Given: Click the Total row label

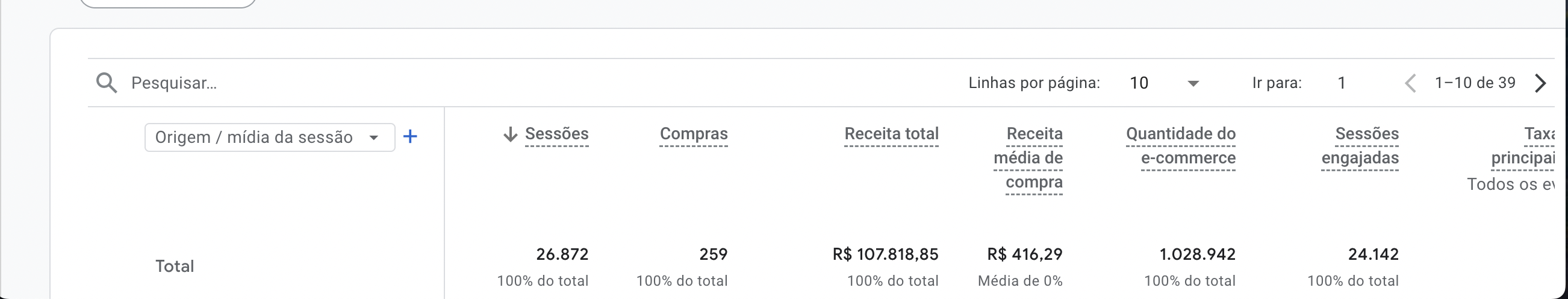Looking at the screenshot, I should [x=174, y=266].
